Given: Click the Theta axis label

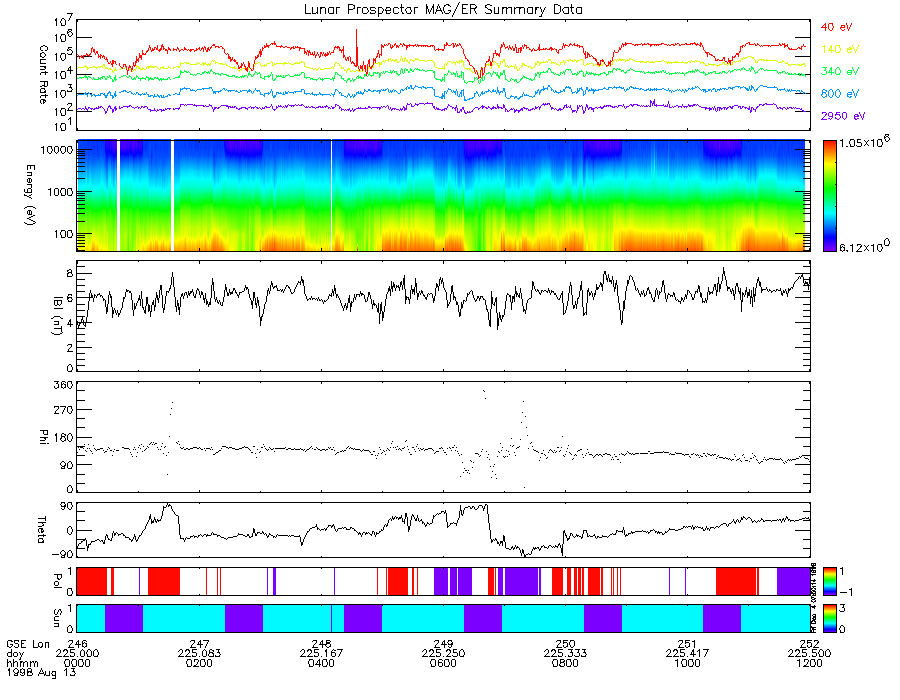Looking at the screenshot, I should [x=41, y=529].
